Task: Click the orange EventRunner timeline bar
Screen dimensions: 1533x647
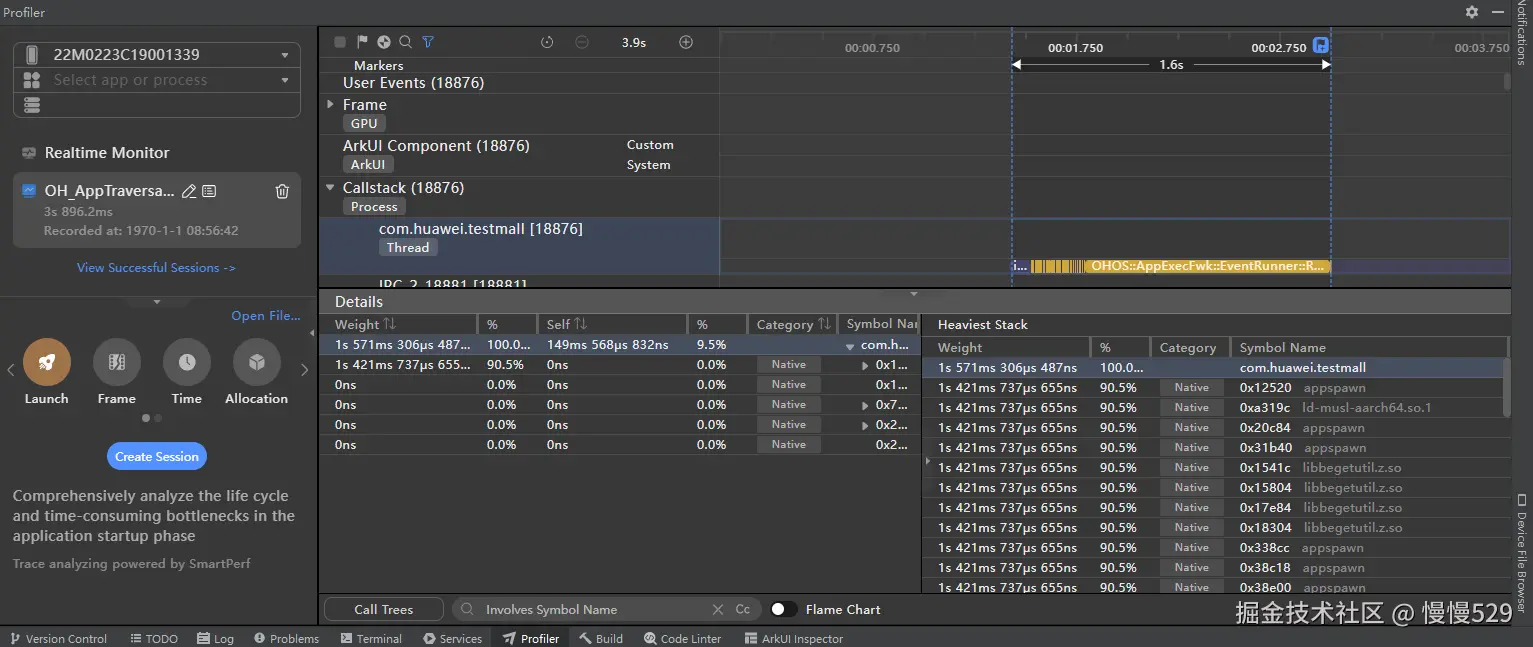Action: click(1208, 266)
